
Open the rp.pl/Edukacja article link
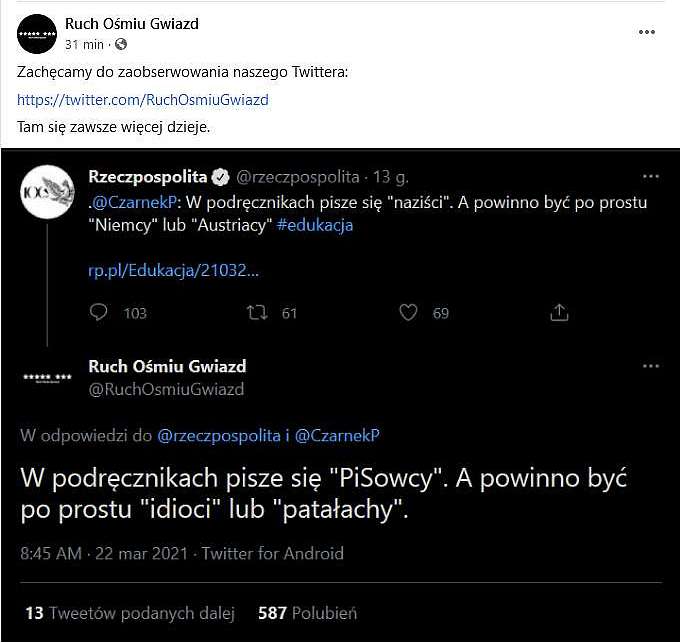(x=173, y=271)
